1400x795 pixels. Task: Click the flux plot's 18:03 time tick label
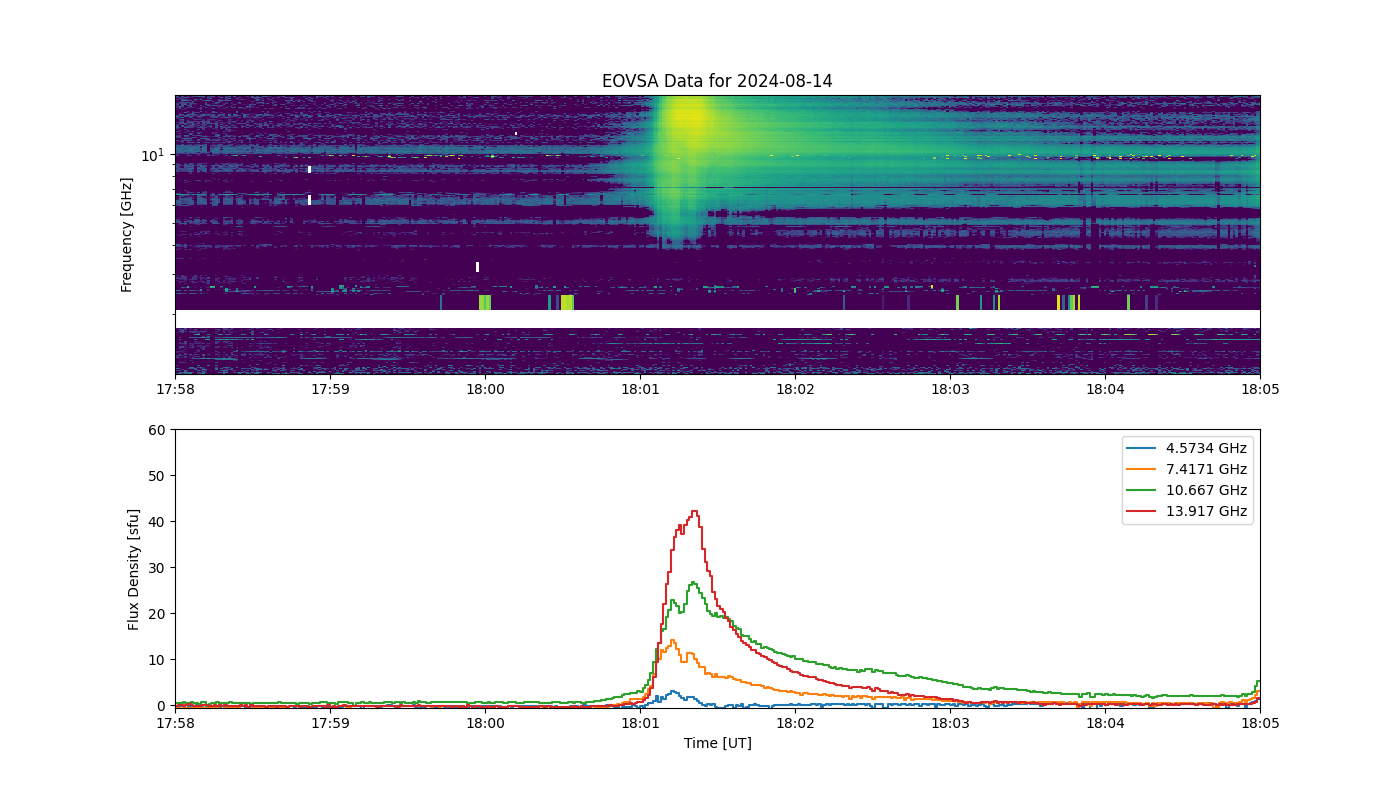[950, 723]
